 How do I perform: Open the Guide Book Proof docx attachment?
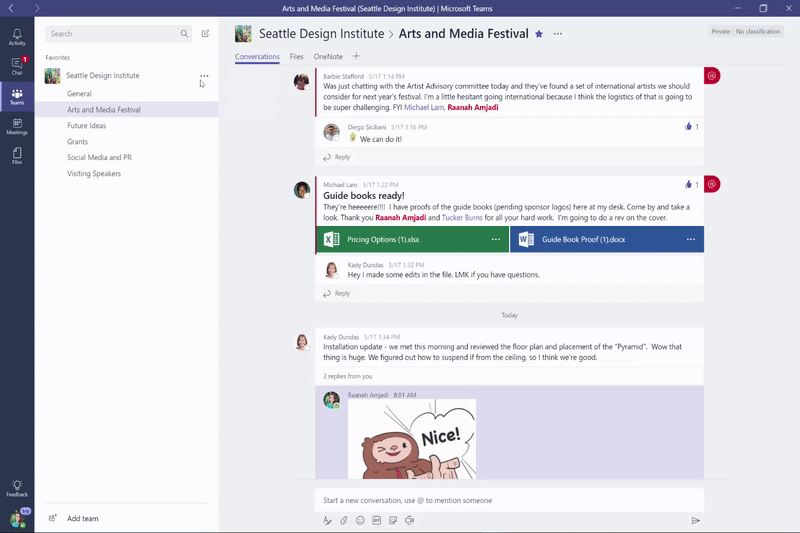[x=583, y=240]
